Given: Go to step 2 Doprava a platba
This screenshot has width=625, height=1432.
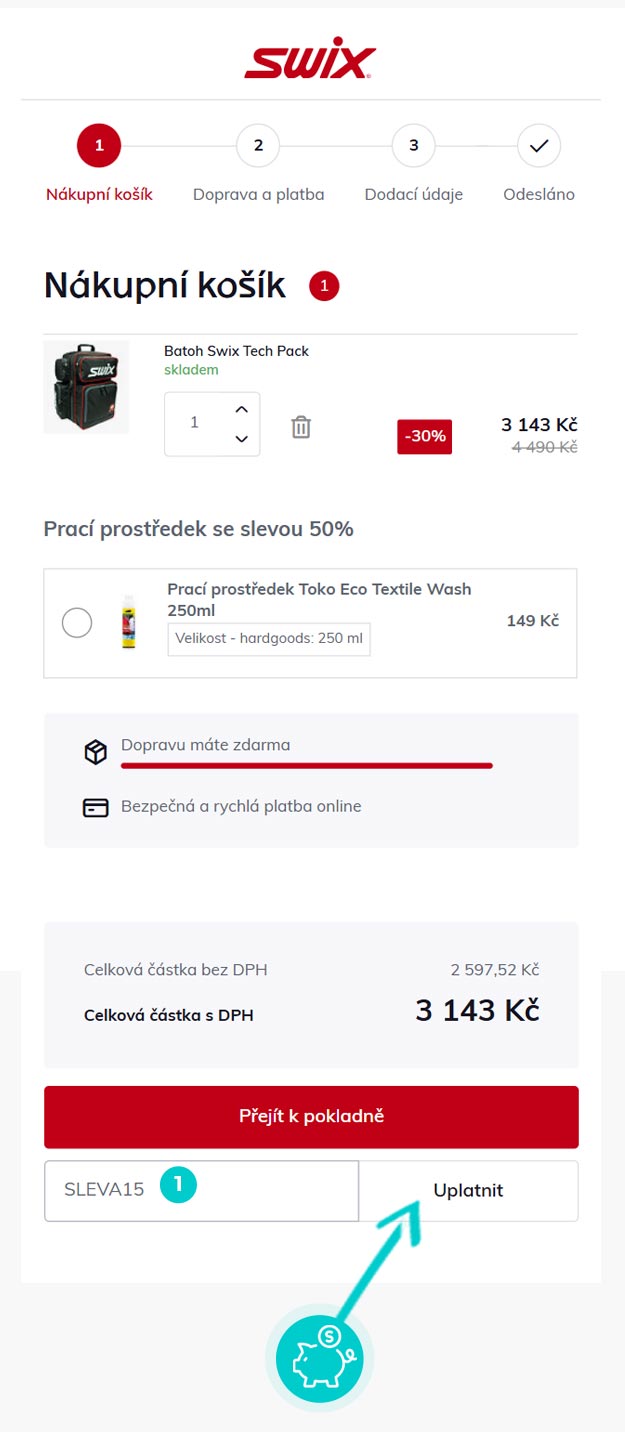Looking at the screenshot, I should point(258,146).
